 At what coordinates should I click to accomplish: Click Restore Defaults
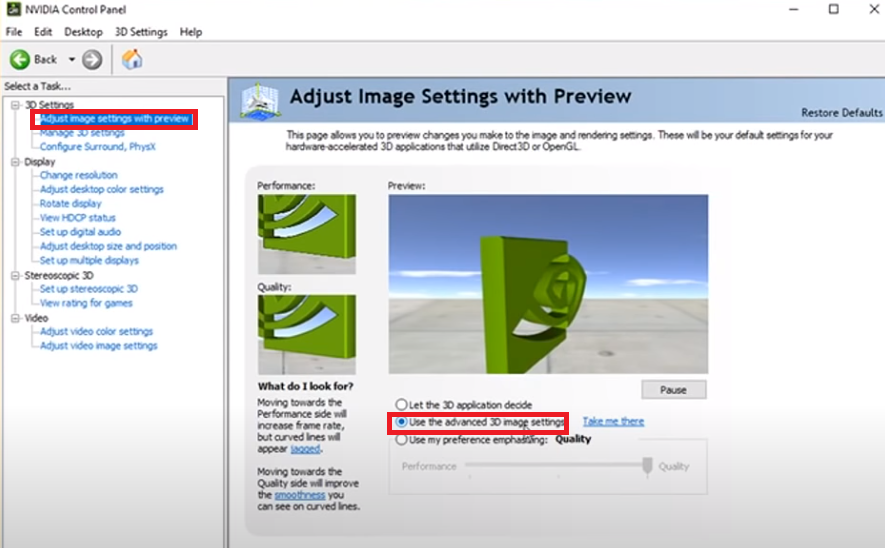click(842, 113)
